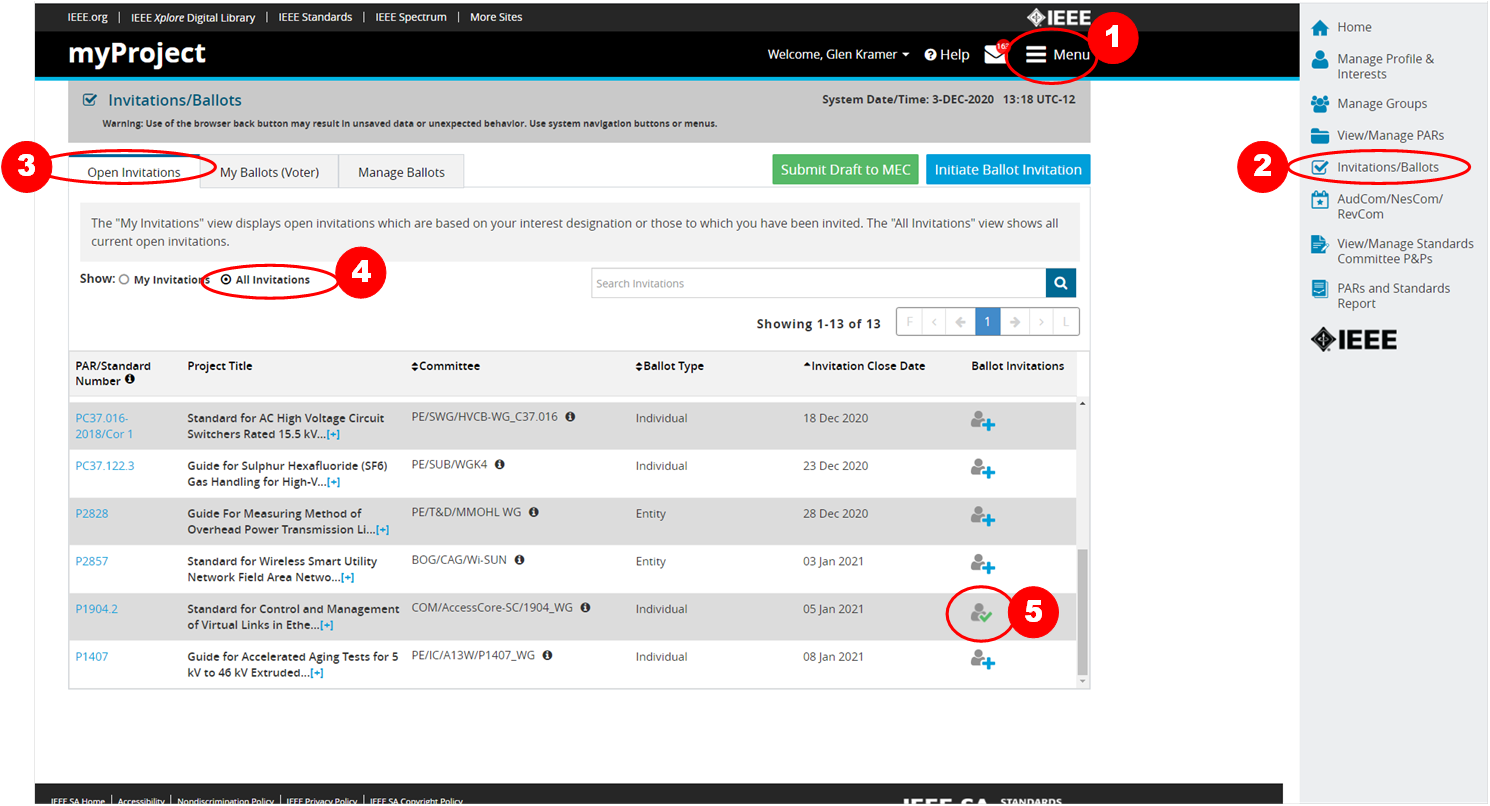Viewport: 1490px width, 806px height.
Task: Expand title of Standard for Wireless Smart Utility
Action: coord(347,578)
